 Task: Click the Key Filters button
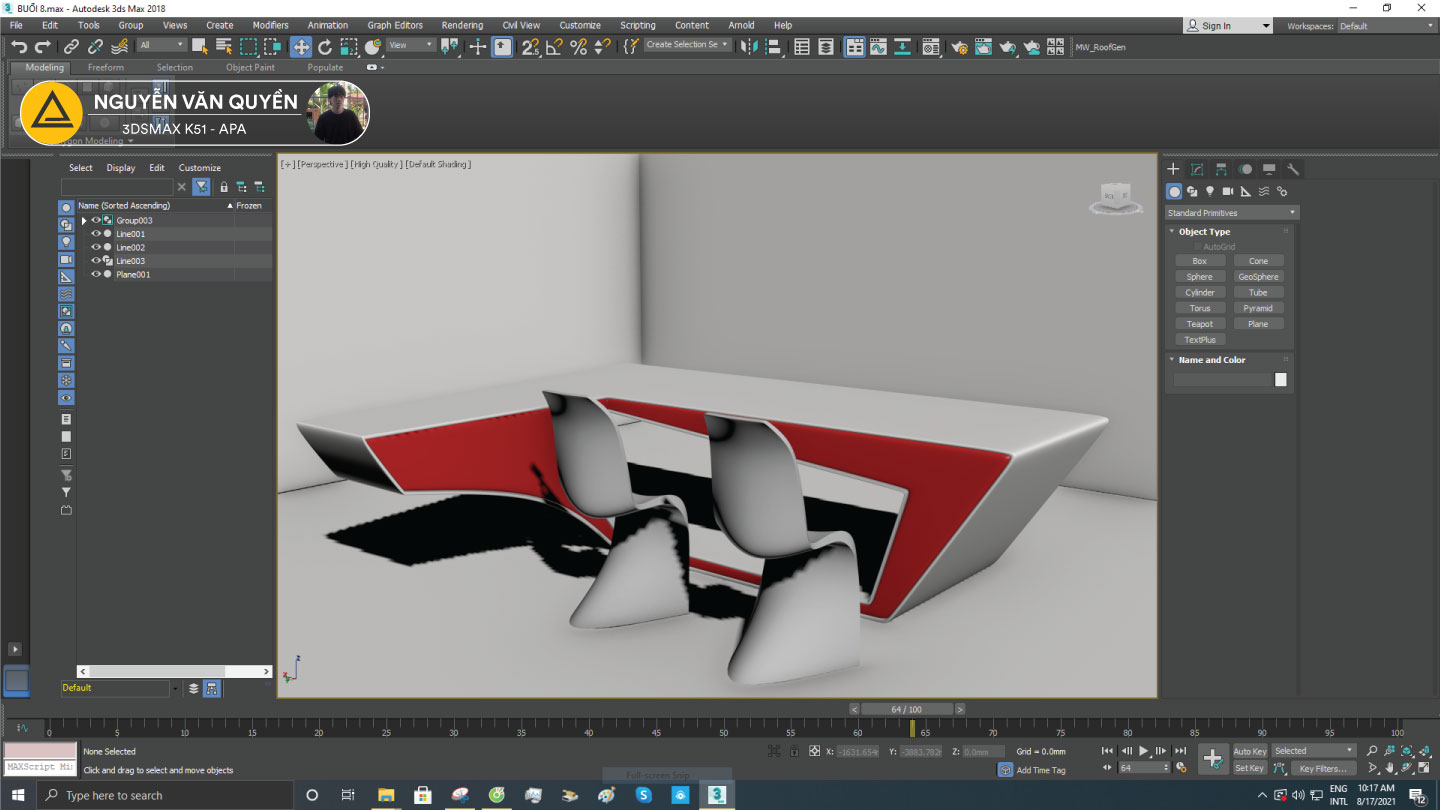pyautogui.click(x=1323, y=768)
